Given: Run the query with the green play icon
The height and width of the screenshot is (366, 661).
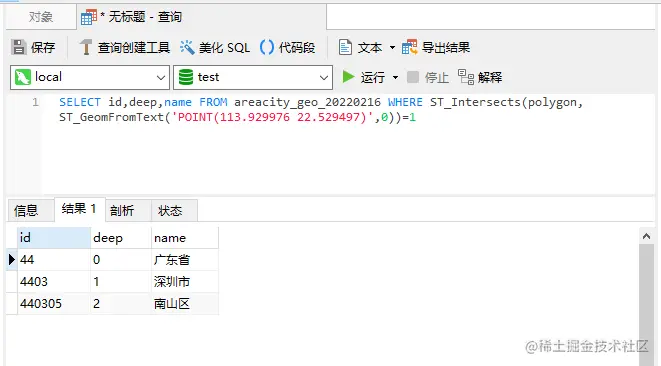Looking at the screenshot, I should pos(348,77).
